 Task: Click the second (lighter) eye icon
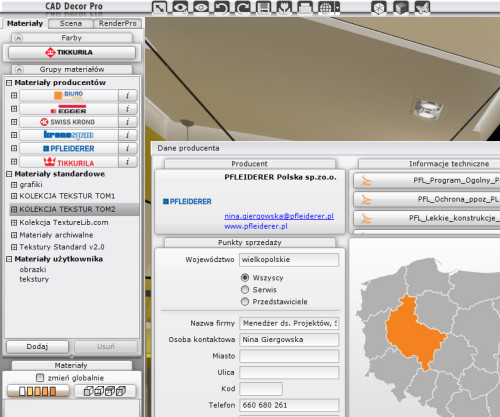click(201, 7)
